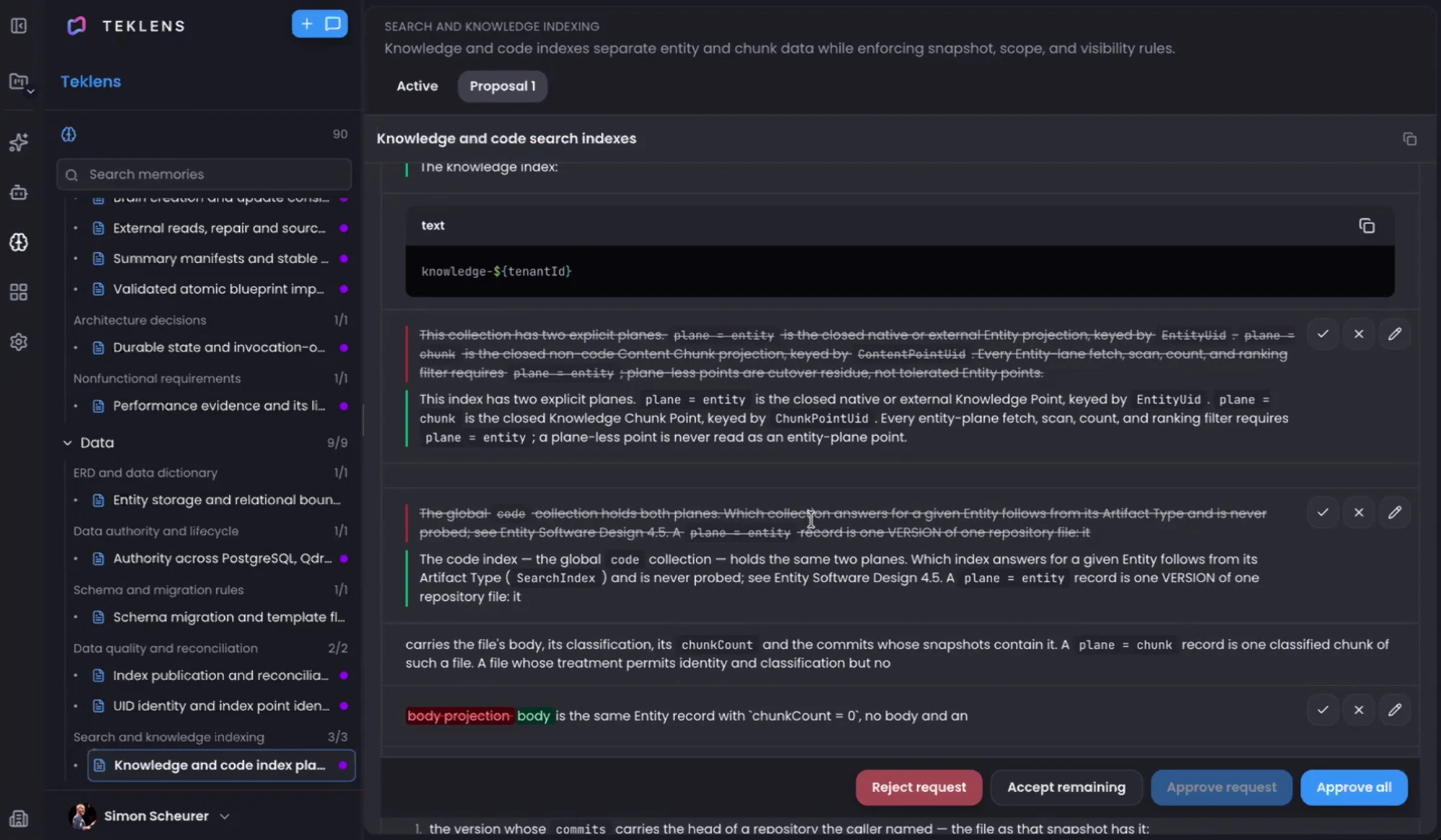Viewport: 1441px width, 840px height.
Task: Accept the first plane change with checkmark
Action: (x=1323, y=334)
